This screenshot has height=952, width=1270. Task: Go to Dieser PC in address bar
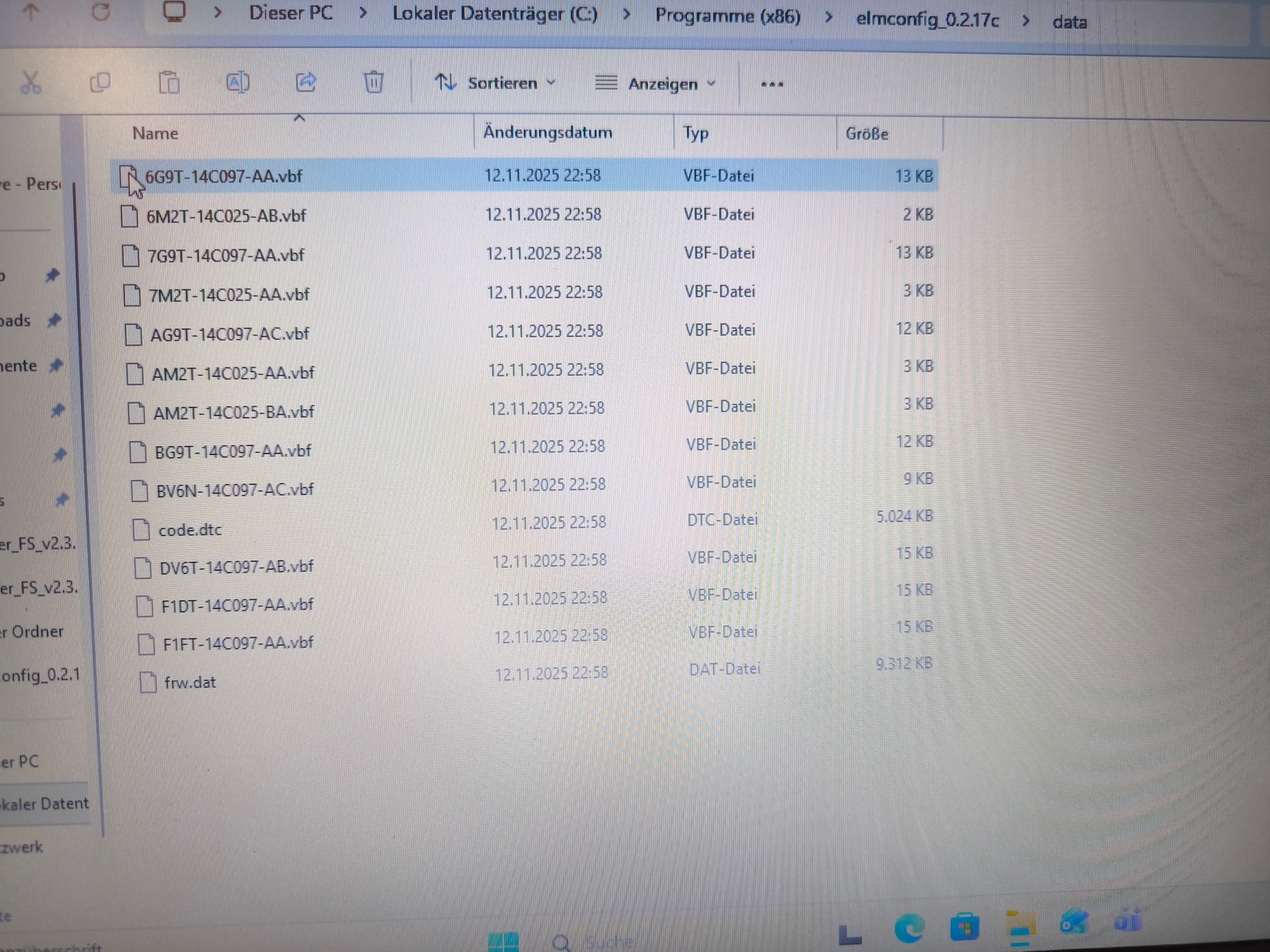click(291, 13)
